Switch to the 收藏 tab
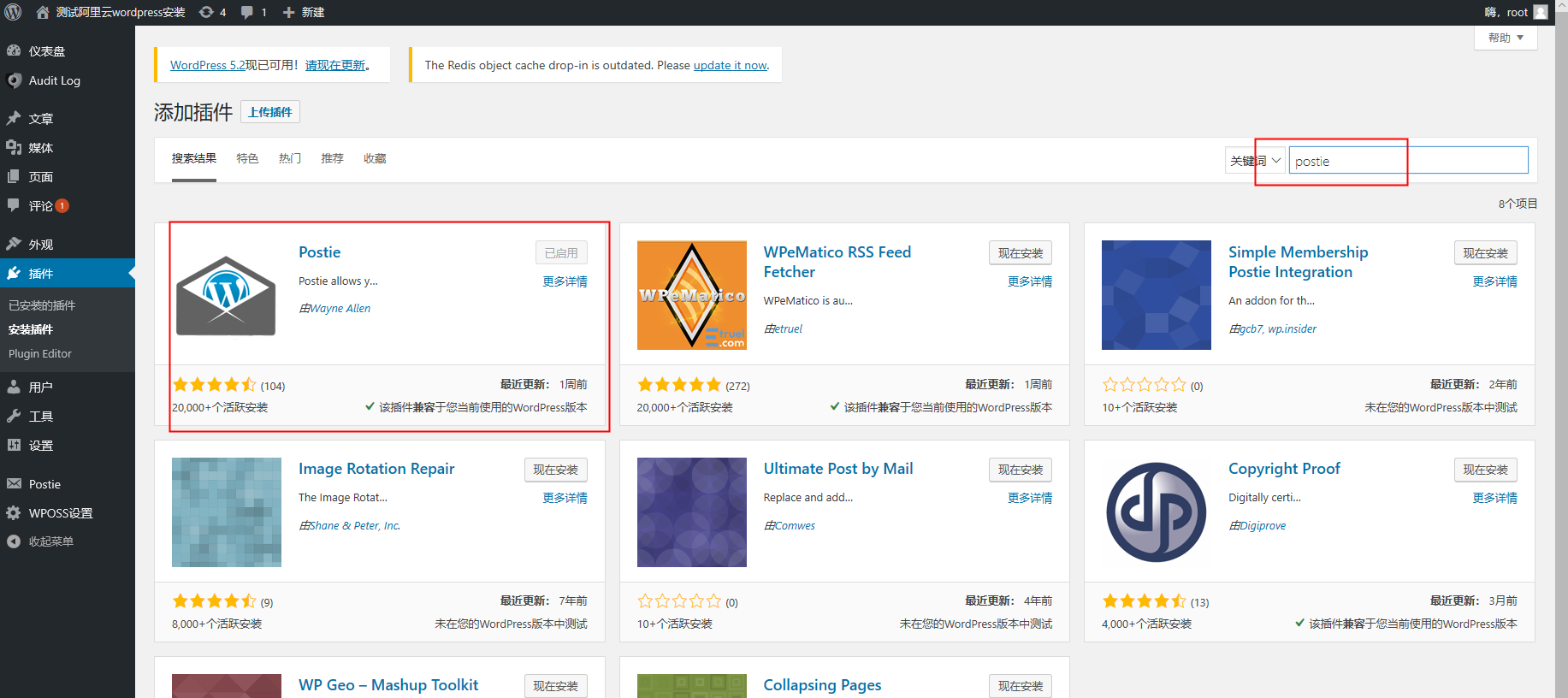The width and height of the screenshot is (1568, 698). [375, 158]
